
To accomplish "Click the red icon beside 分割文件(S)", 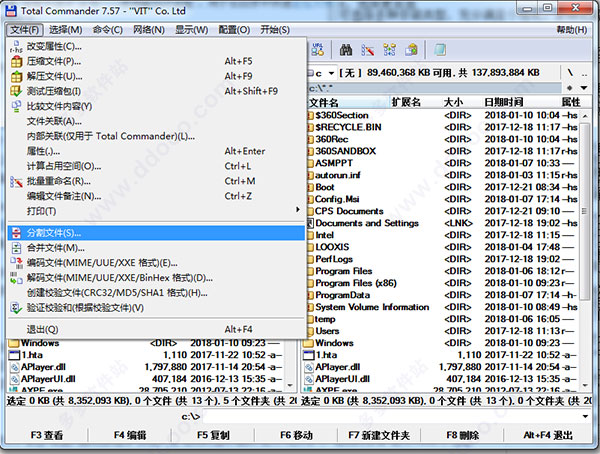I will tap(16, 233).
